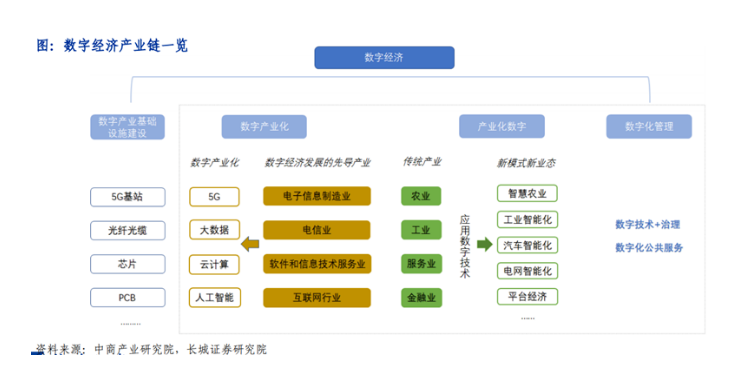This screenshot has width=744, height=366.
Task: Click the blue 数字化公共服务 text
Action: (649, 247)
